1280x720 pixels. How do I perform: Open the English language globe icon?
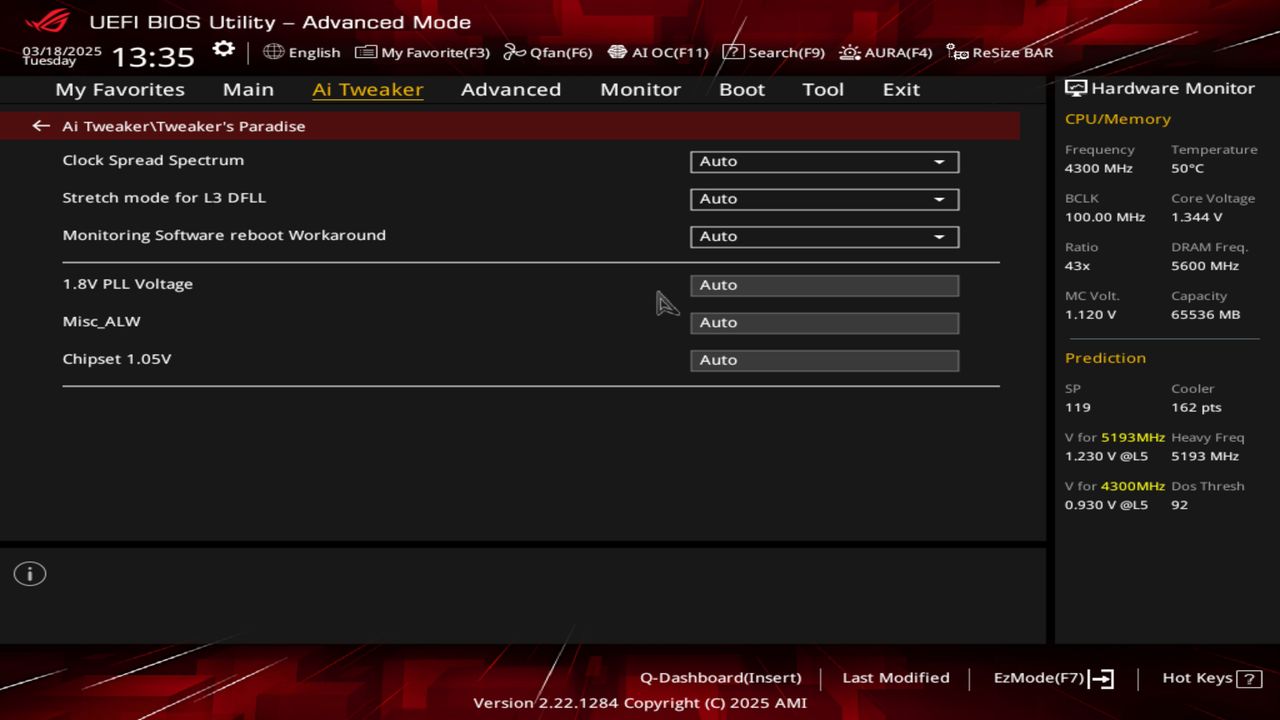273,52
